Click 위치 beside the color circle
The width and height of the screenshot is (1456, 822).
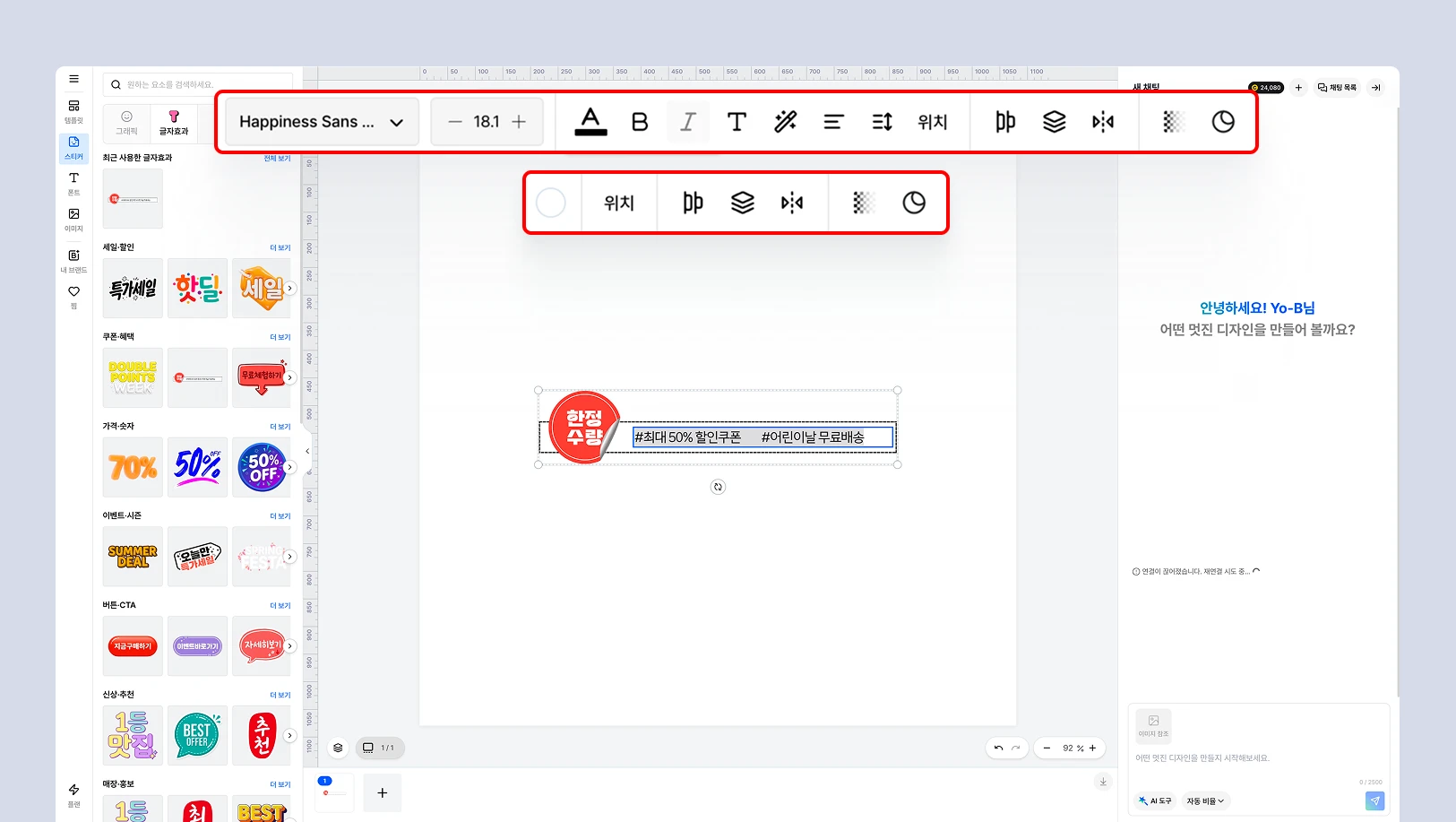[x=619, y=203]
